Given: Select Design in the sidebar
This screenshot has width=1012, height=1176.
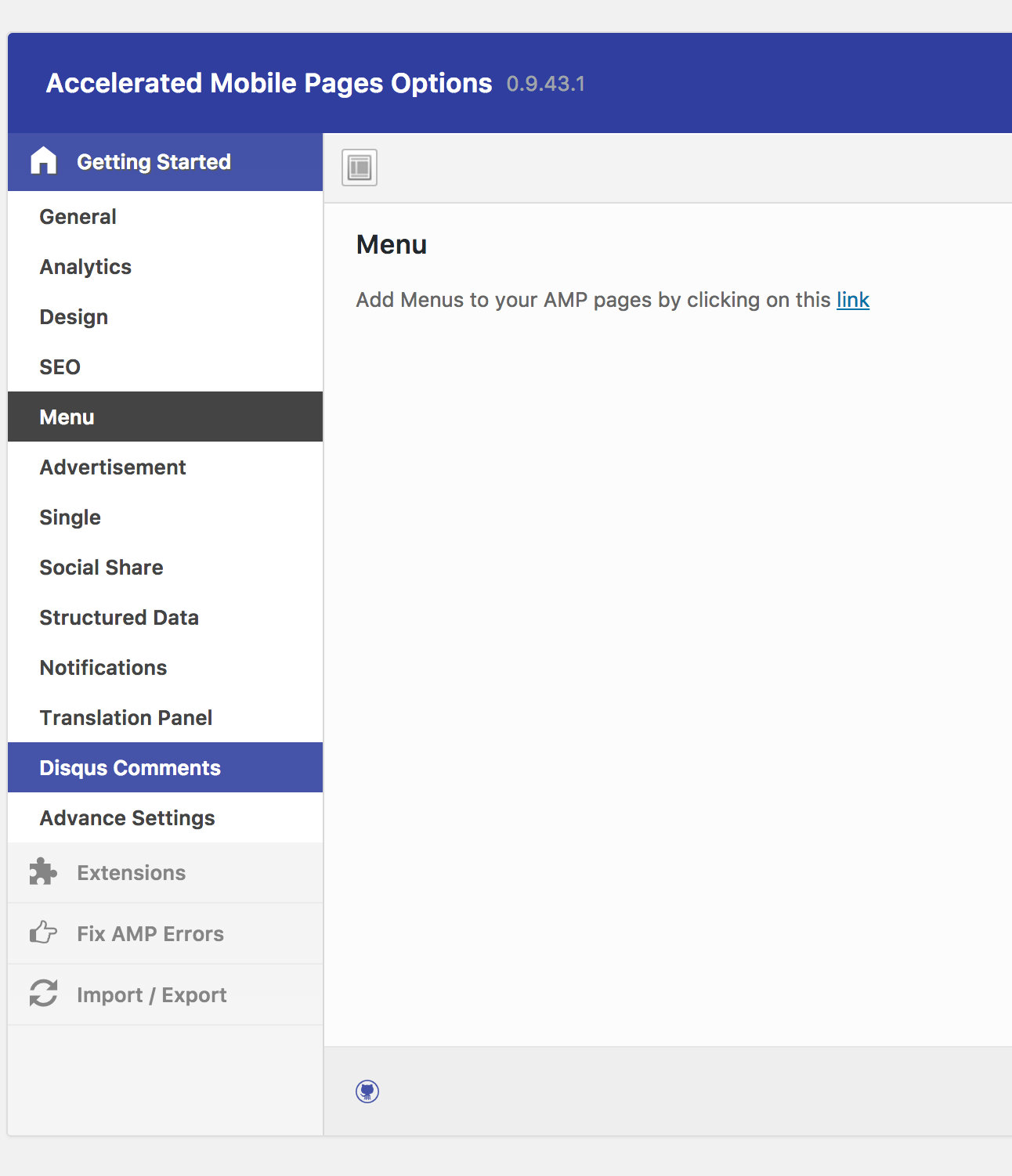Looking at the screenshot, I should click(74, 317).
